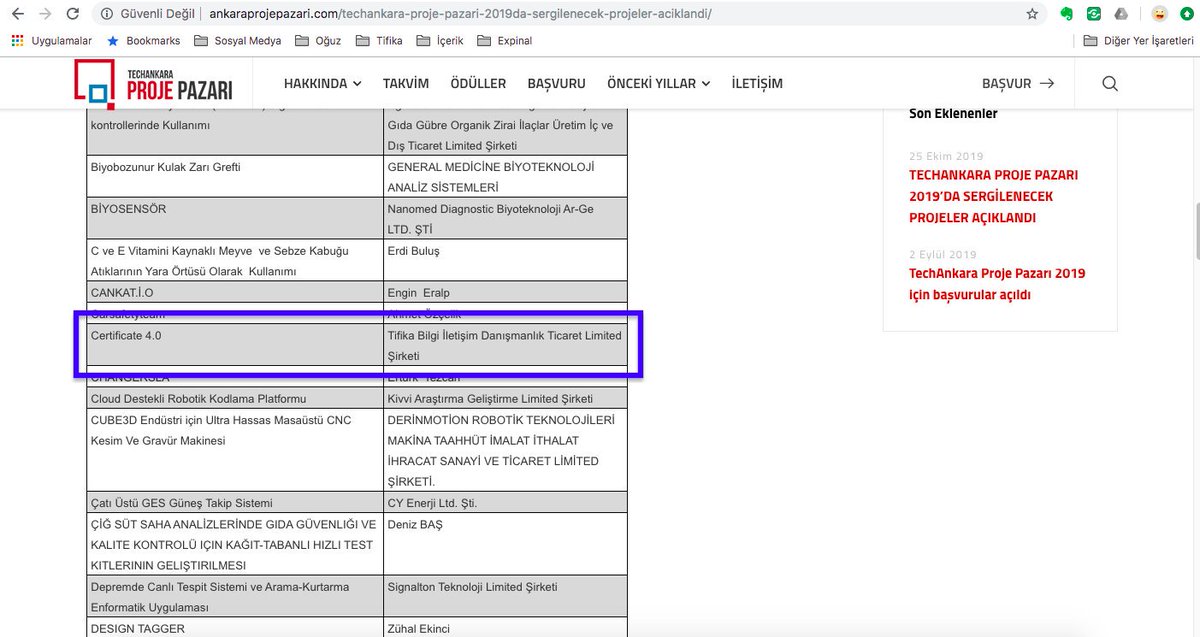Open the Uygulamalar apps grid shortcut
The width and height of the screenshot is (1200, 637).
click(52, 41)
